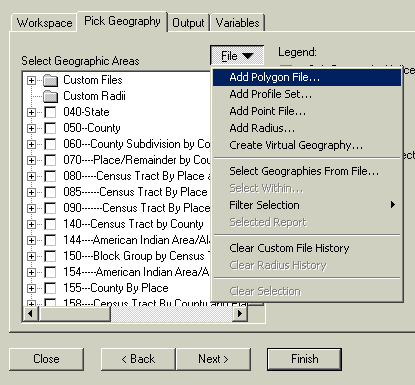Select Clear Custom File History
415x385 pixels.
307,248
